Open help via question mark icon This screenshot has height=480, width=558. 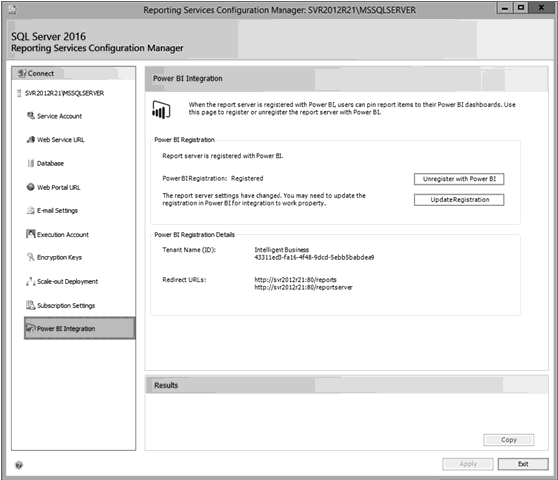(x=19, y=465)
